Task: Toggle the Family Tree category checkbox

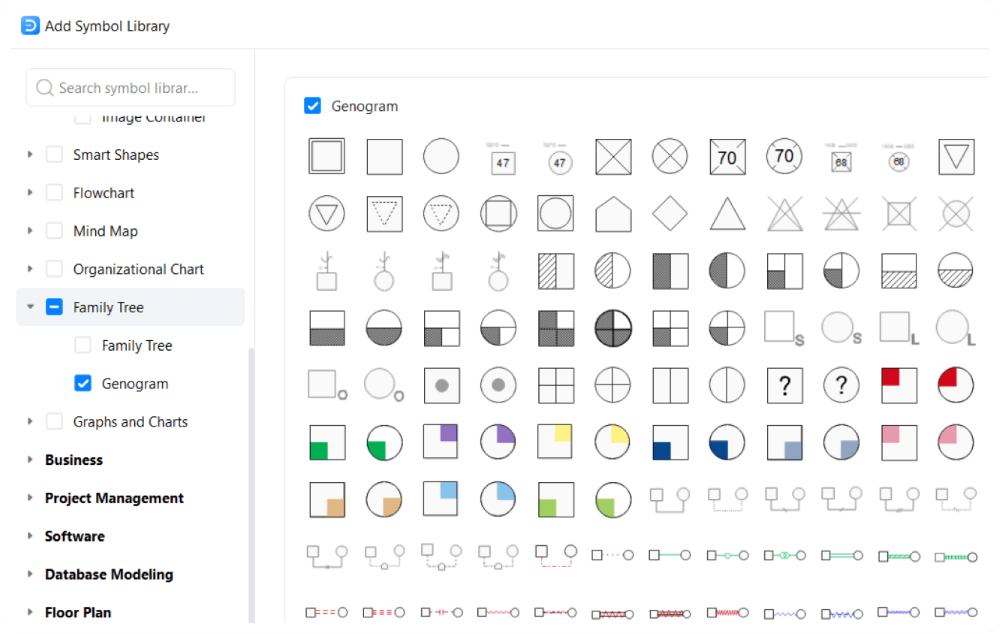Action: (x=54, y=307)
